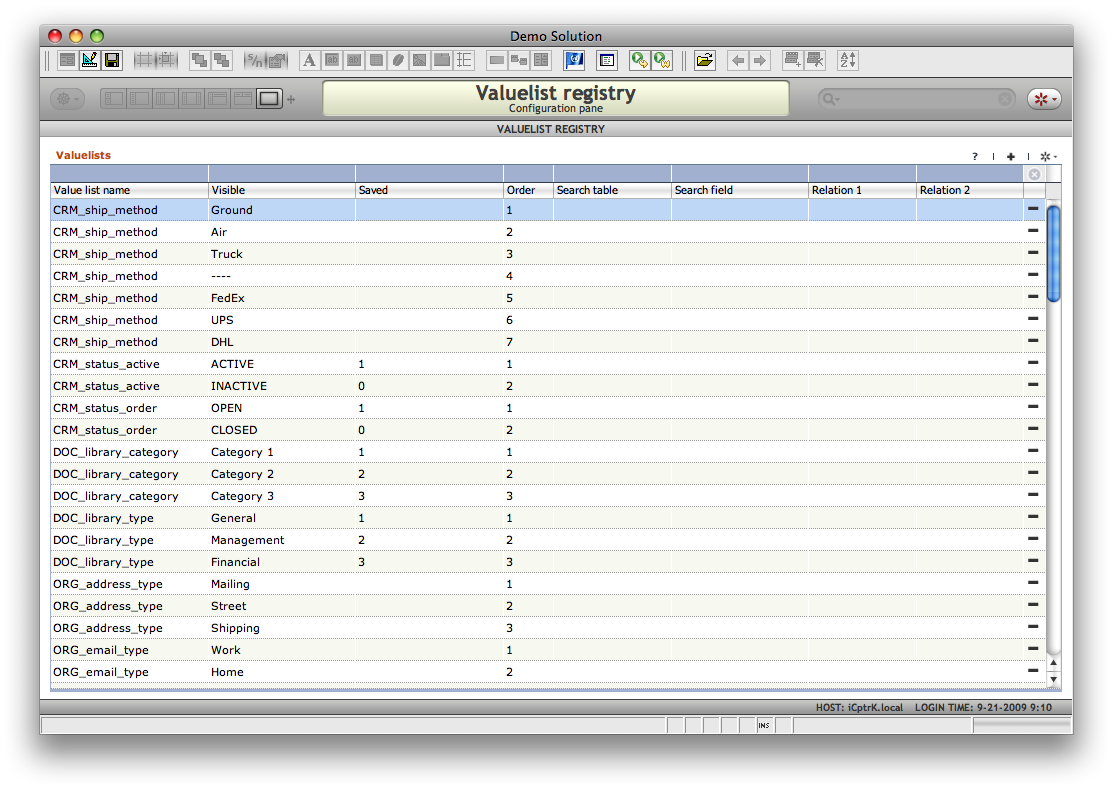This screenshot has height=789, width=1113.
Task: Select the DHL visible value cell
Action: point(282,342)
